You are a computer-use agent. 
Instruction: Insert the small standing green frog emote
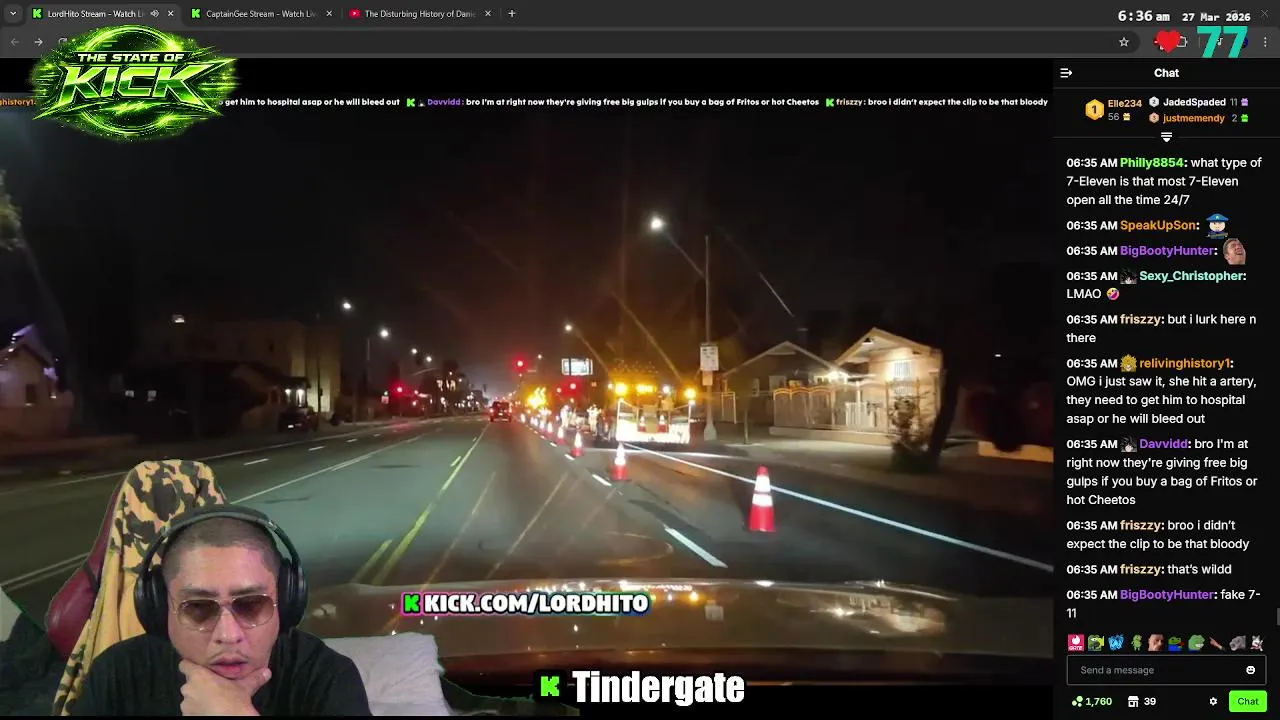click(x=1136, y=643)
